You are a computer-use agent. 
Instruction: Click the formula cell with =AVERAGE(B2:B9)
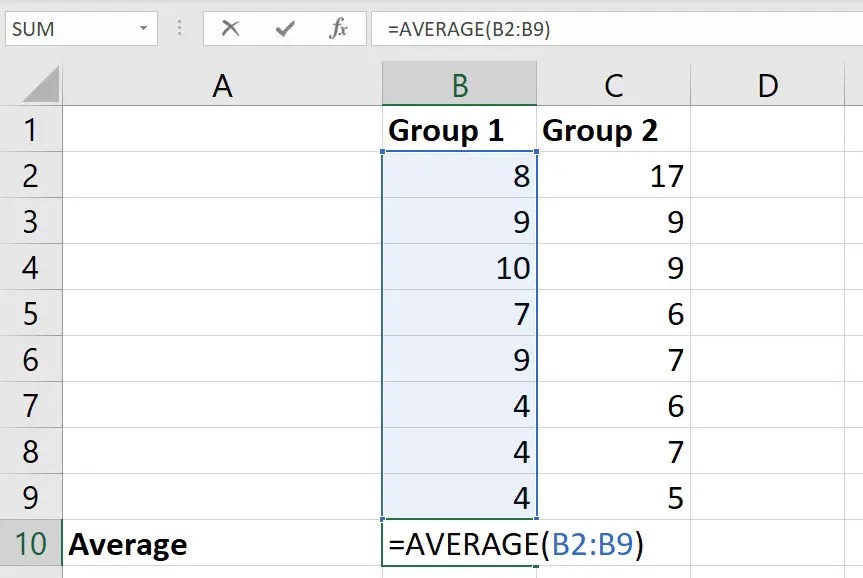point(459,544)
